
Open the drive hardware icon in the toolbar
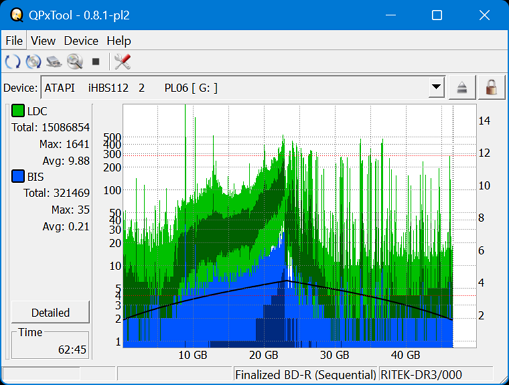click(54, 62)
